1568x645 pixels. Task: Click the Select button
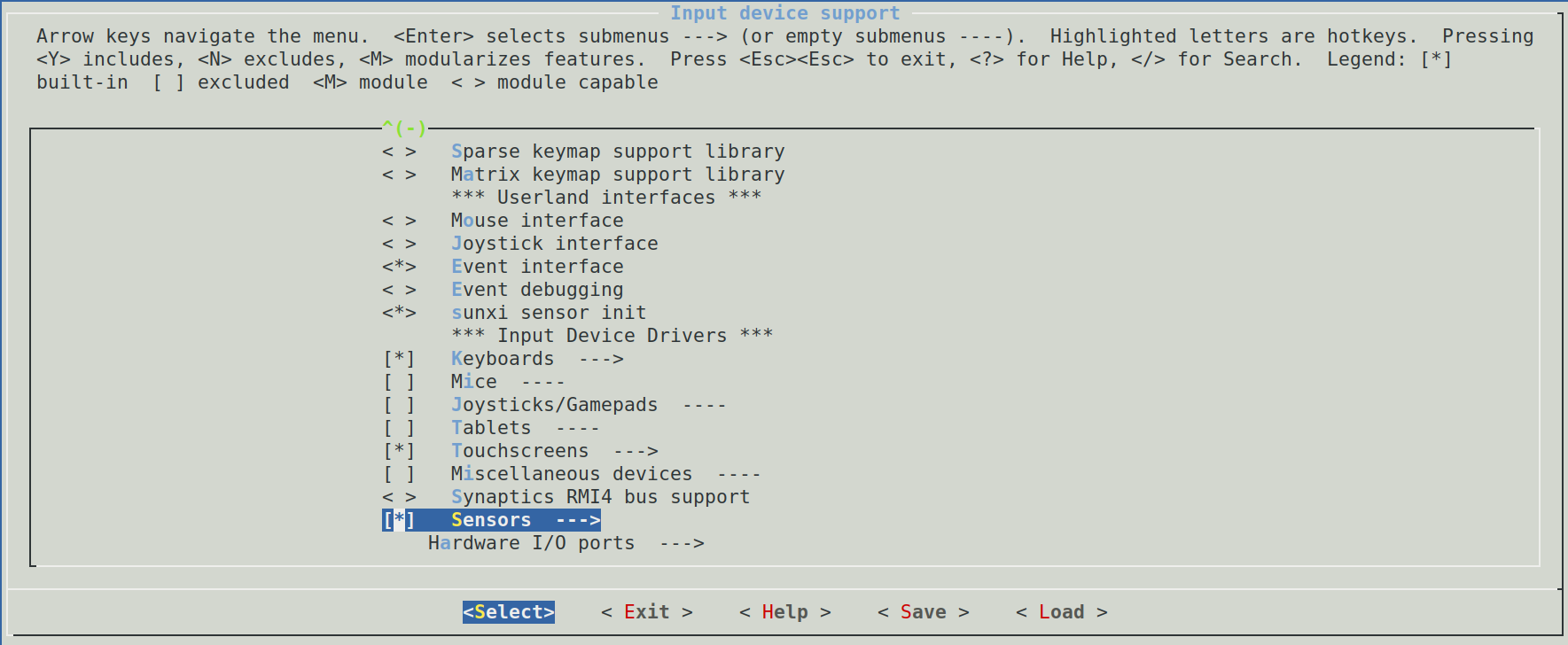(x=509, y=612)
